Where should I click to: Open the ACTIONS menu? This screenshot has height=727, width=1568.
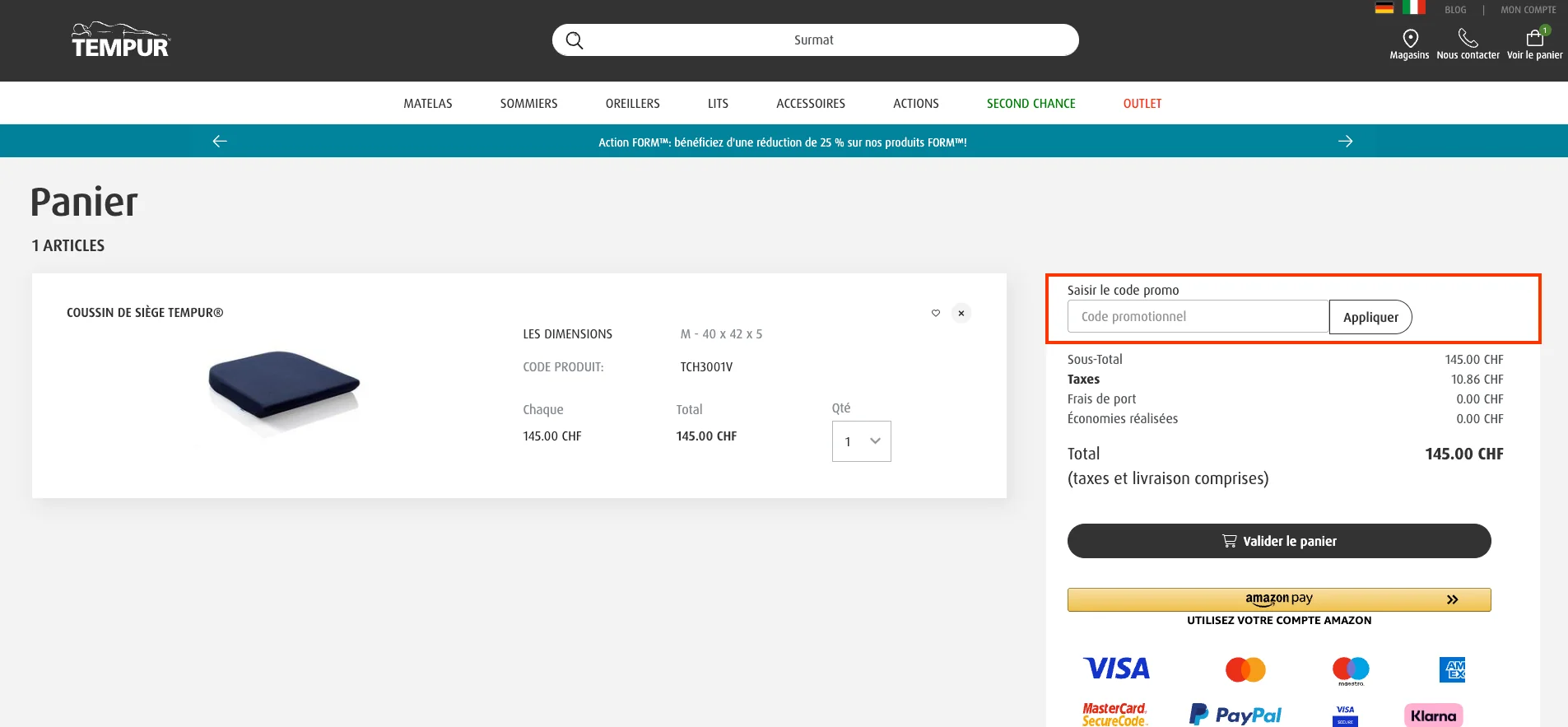pyautogui.click(x=916, y=104)
